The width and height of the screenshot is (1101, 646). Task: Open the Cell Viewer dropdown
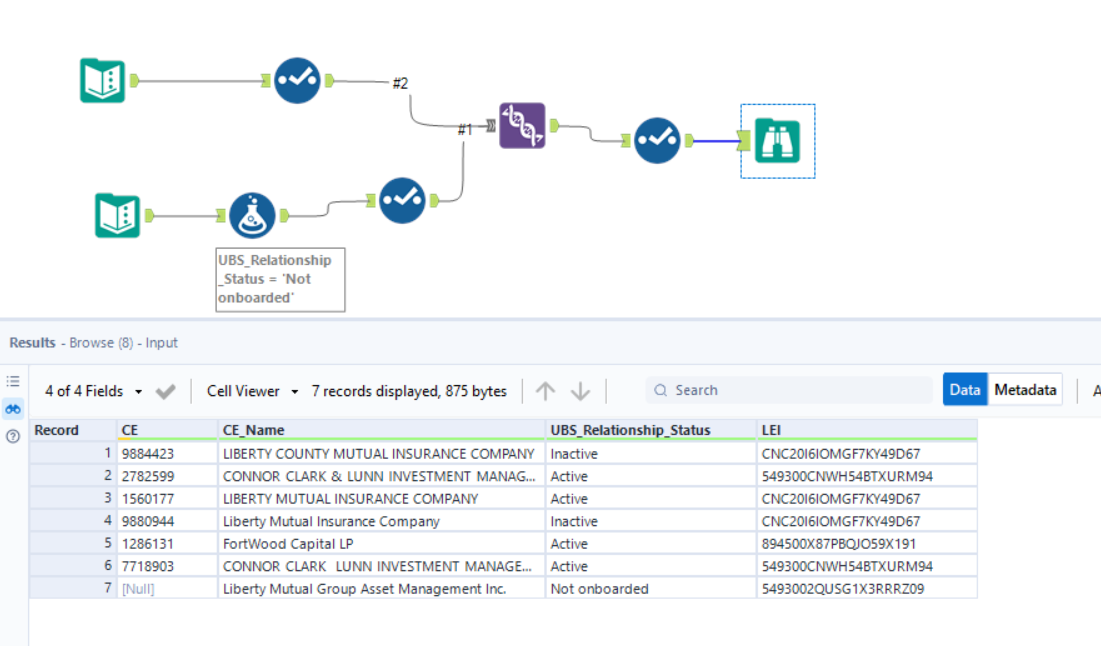coord(253,391)
